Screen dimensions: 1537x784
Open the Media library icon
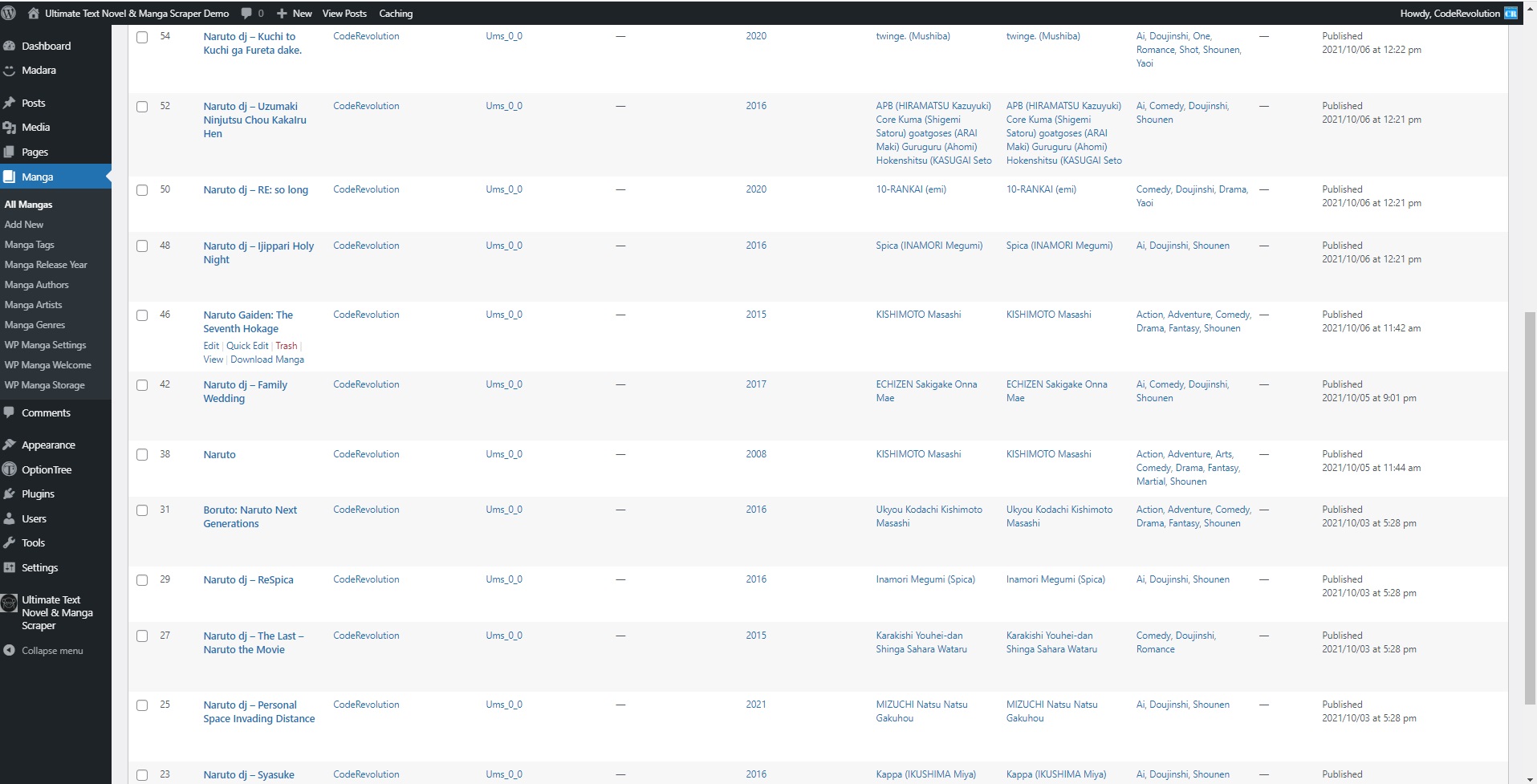pyautogui.click(x=10, y=128)
